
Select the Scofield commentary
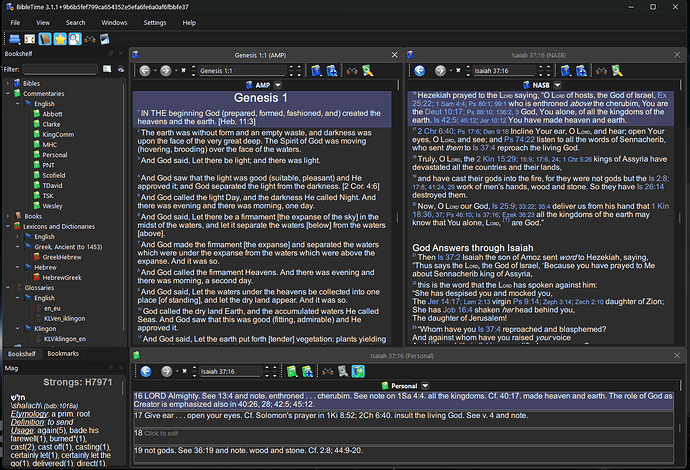54,175
